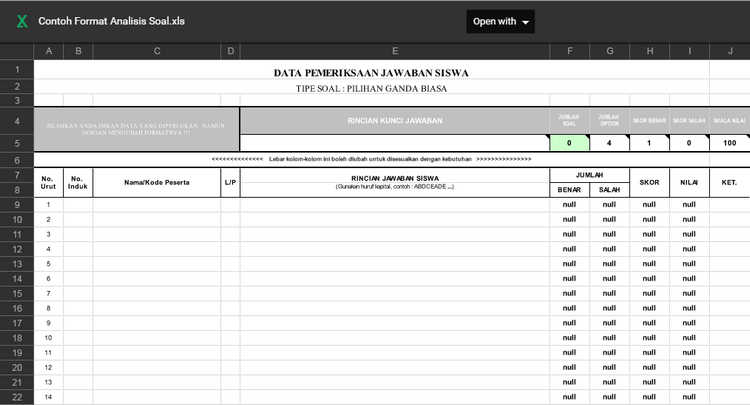Click No. Urut cell with number 10
Image resolution: width=750 pixels, height=405 pixels.
pyautogui.click(x=48, y=338)
